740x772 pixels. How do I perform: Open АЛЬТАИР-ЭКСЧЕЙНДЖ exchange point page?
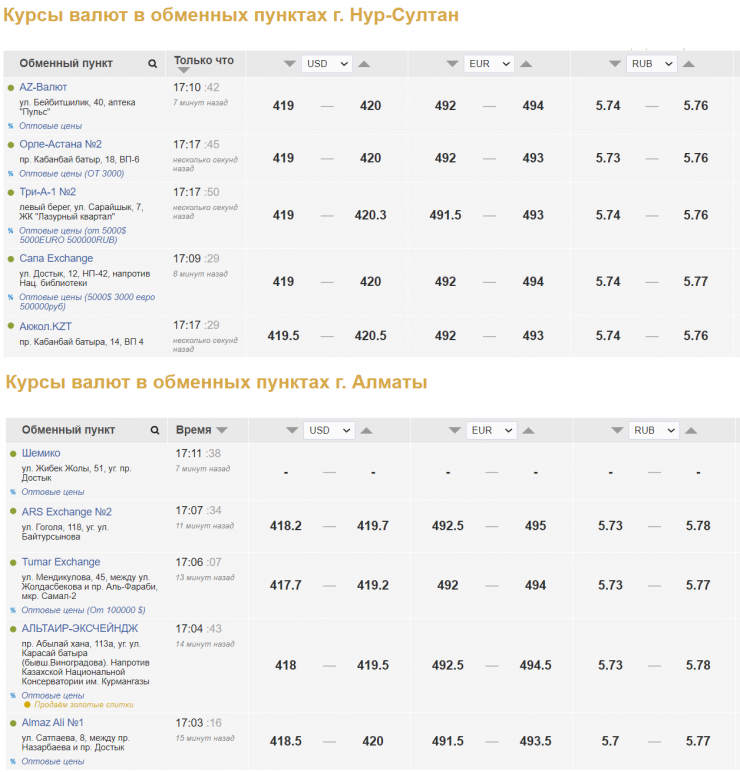click(80, 628)
